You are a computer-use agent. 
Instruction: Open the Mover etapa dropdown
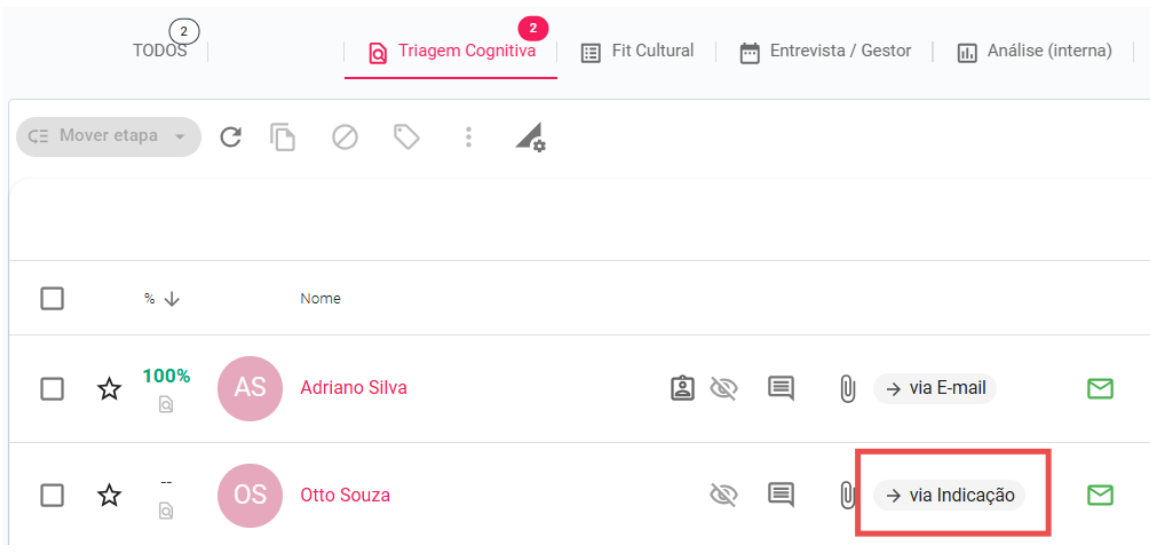click(109, 136)
